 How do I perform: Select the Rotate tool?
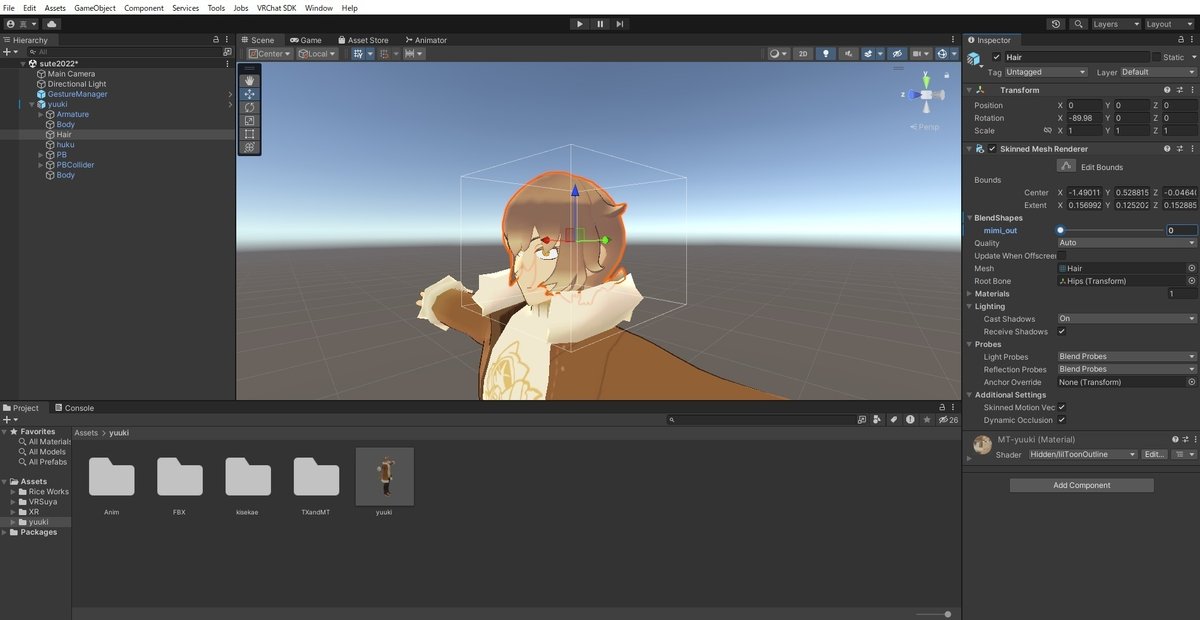(249, 107)
